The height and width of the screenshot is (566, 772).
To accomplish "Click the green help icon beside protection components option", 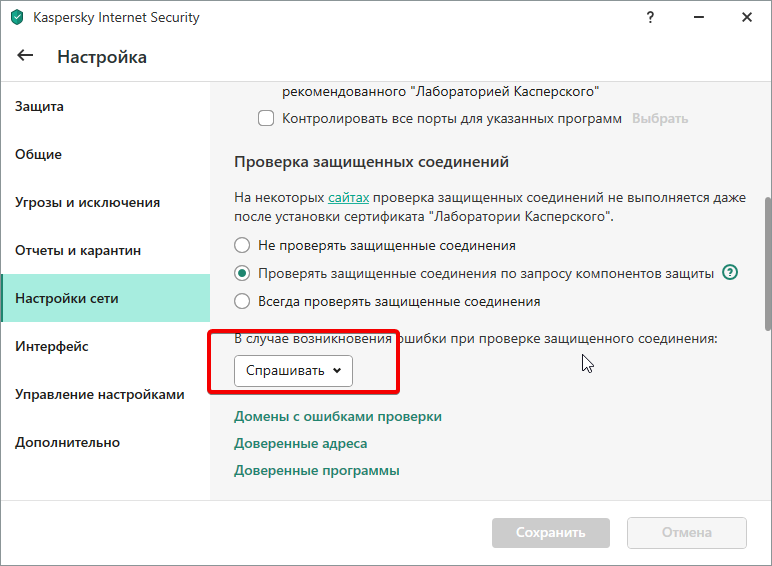I will 730,272.
